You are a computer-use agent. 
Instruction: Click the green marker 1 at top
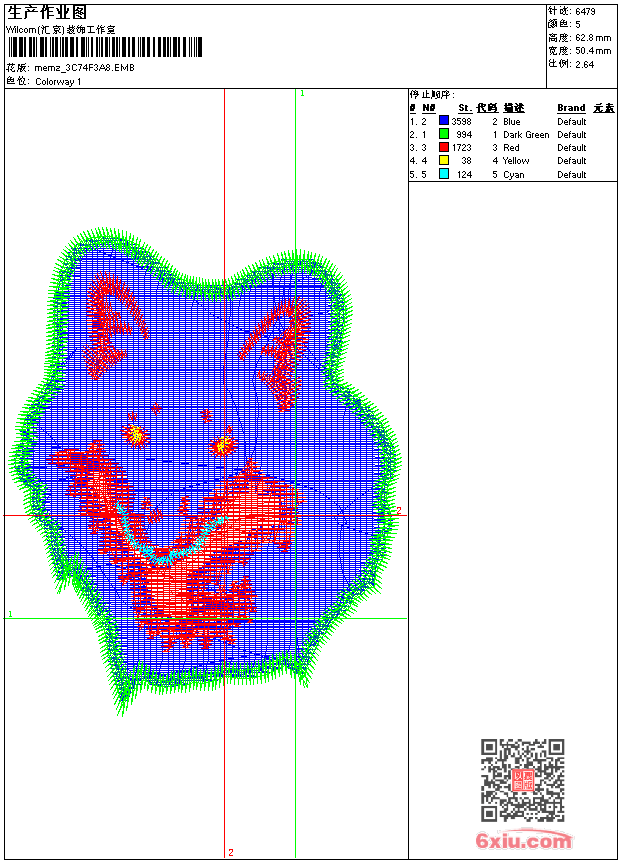(x=302, y=94)
